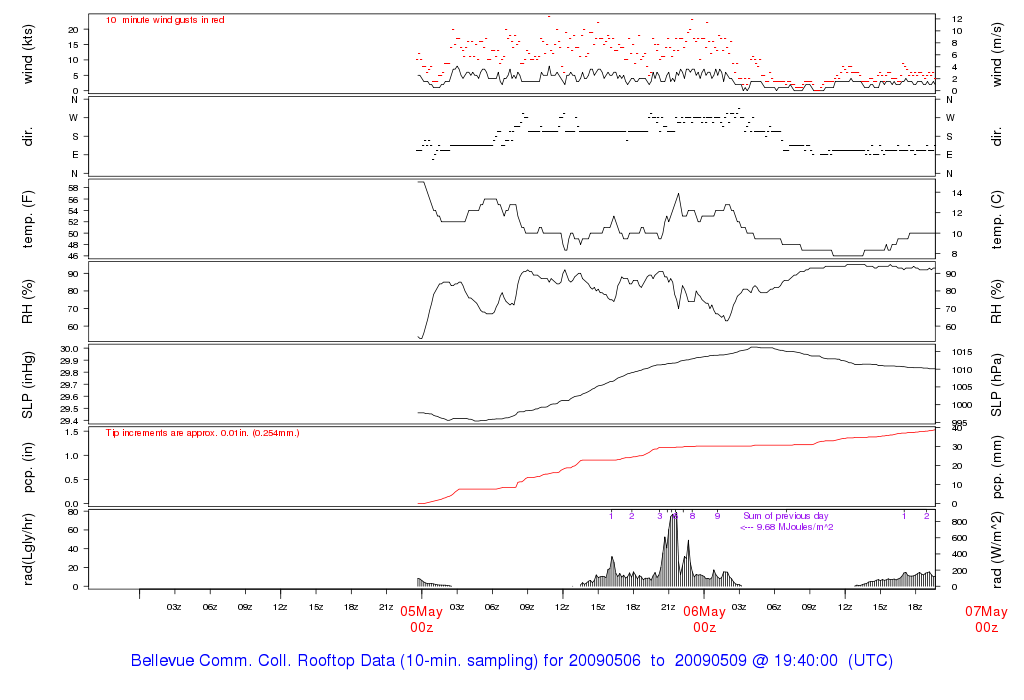Select the '30.0' inHg tick value
1024x700 pixels.
69,349
